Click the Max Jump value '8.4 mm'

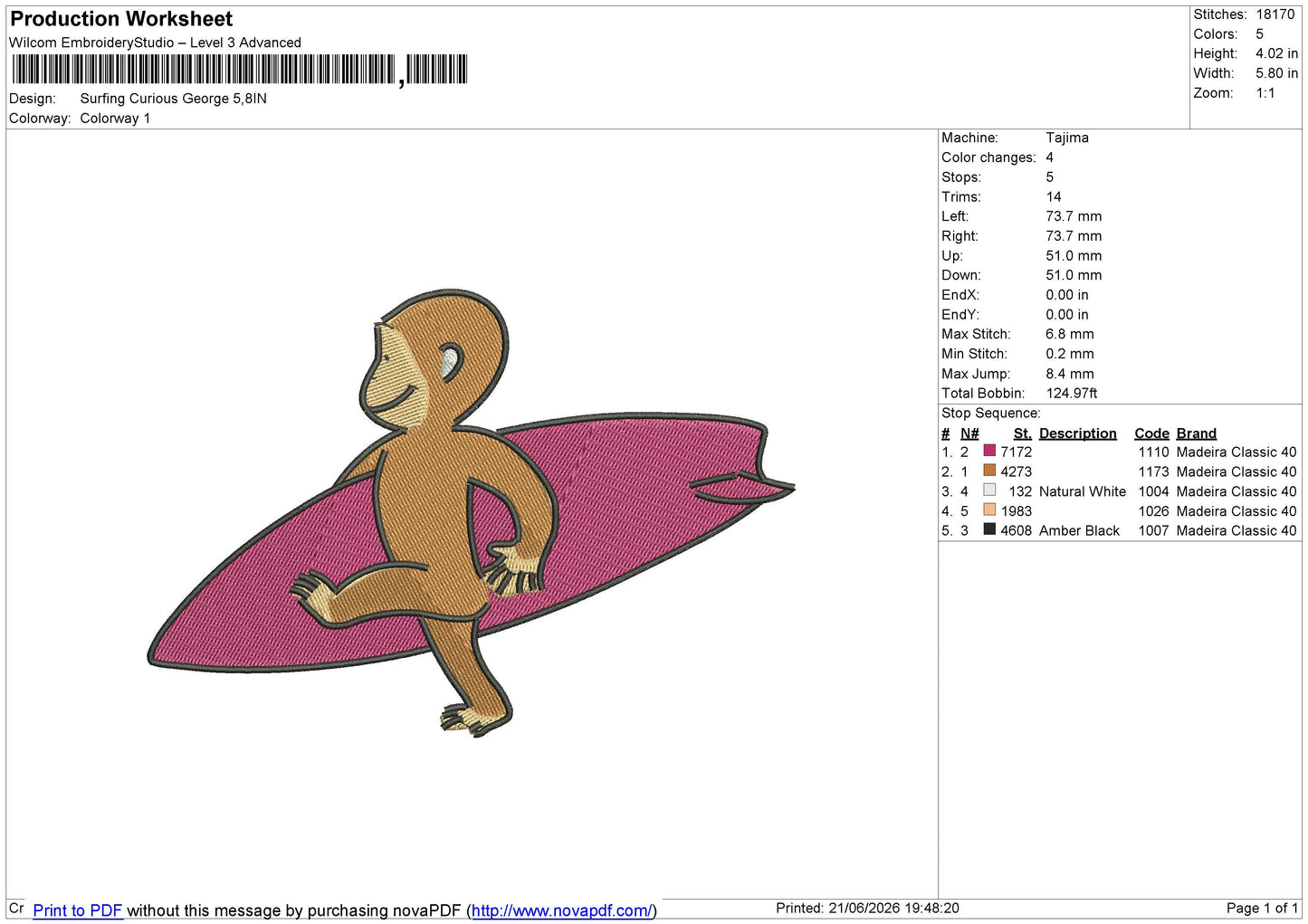click(x=1070, y=374)
